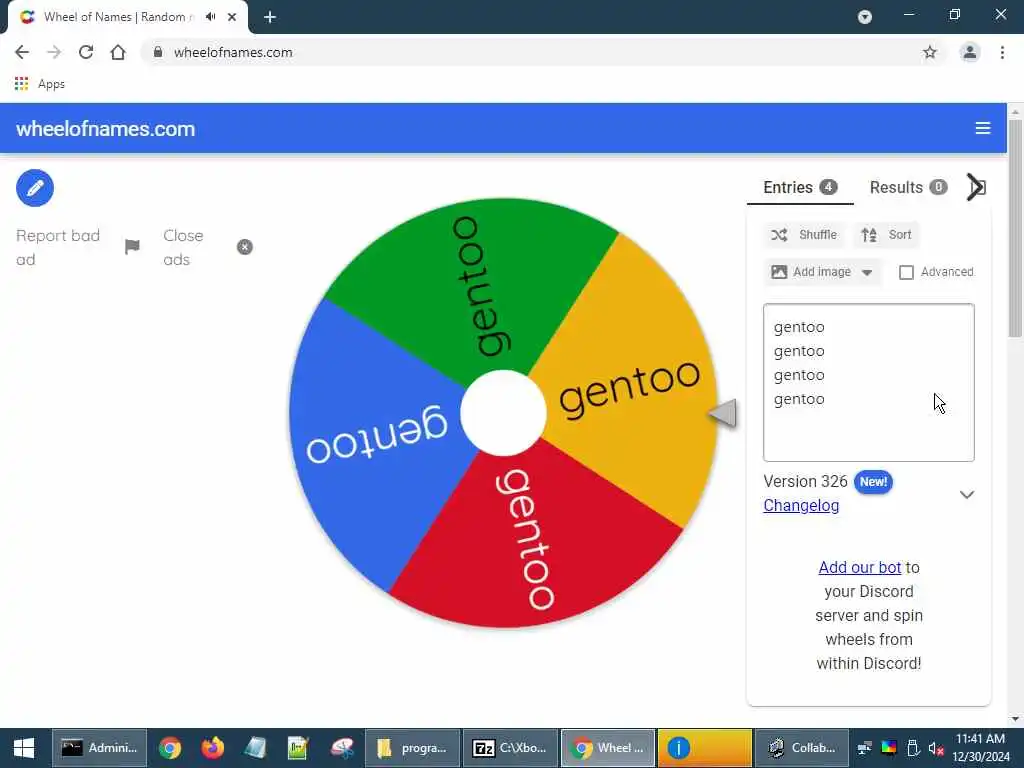The image size is (1024, 768).
Task: Click the USB safely-remove tray icon
Action: point(913,748)
